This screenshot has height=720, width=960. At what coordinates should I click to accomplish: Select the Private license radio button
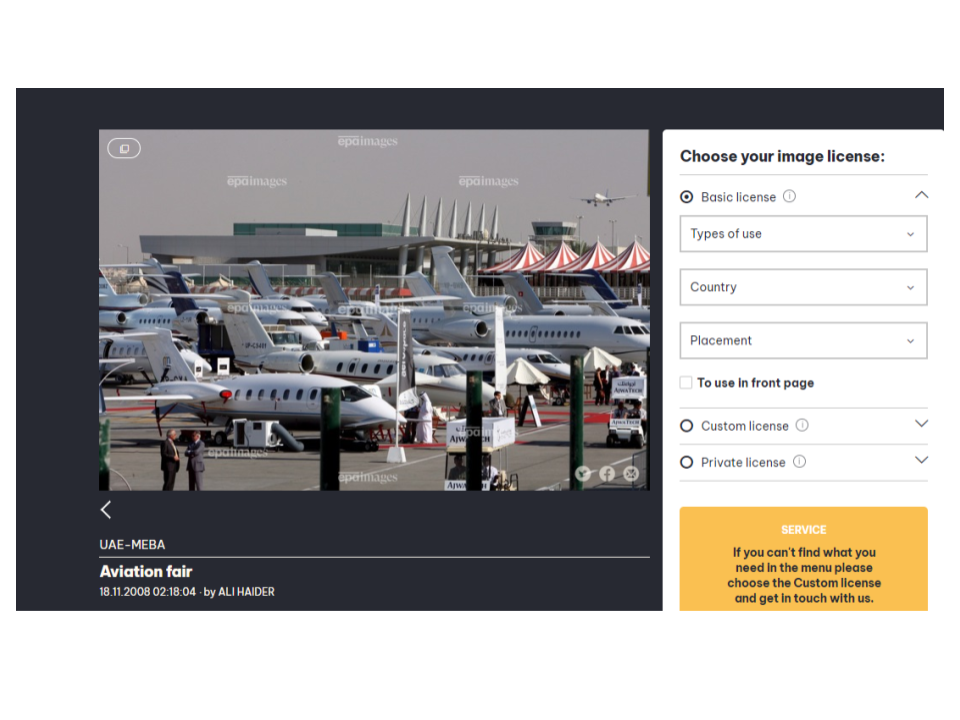click(687, 462)
